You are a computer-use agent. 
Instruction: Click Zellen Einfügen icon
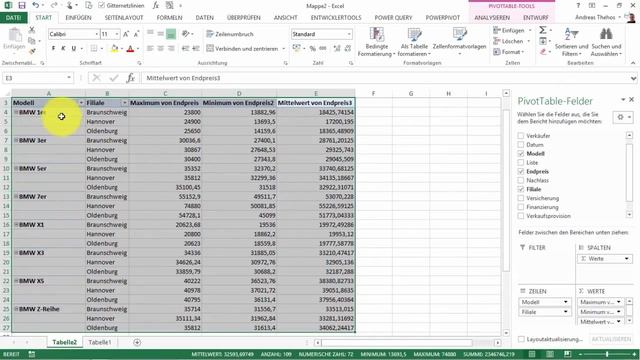(497, 31)
